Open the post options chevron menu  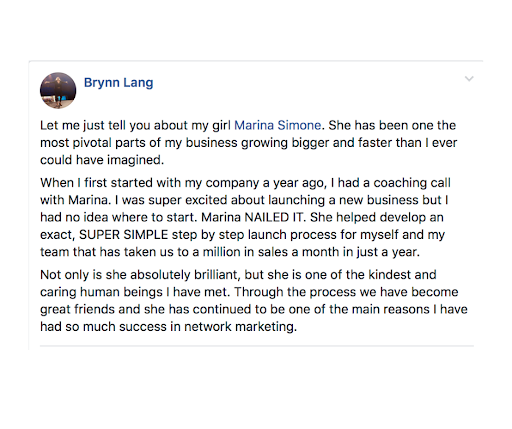[x=469, y=79]
